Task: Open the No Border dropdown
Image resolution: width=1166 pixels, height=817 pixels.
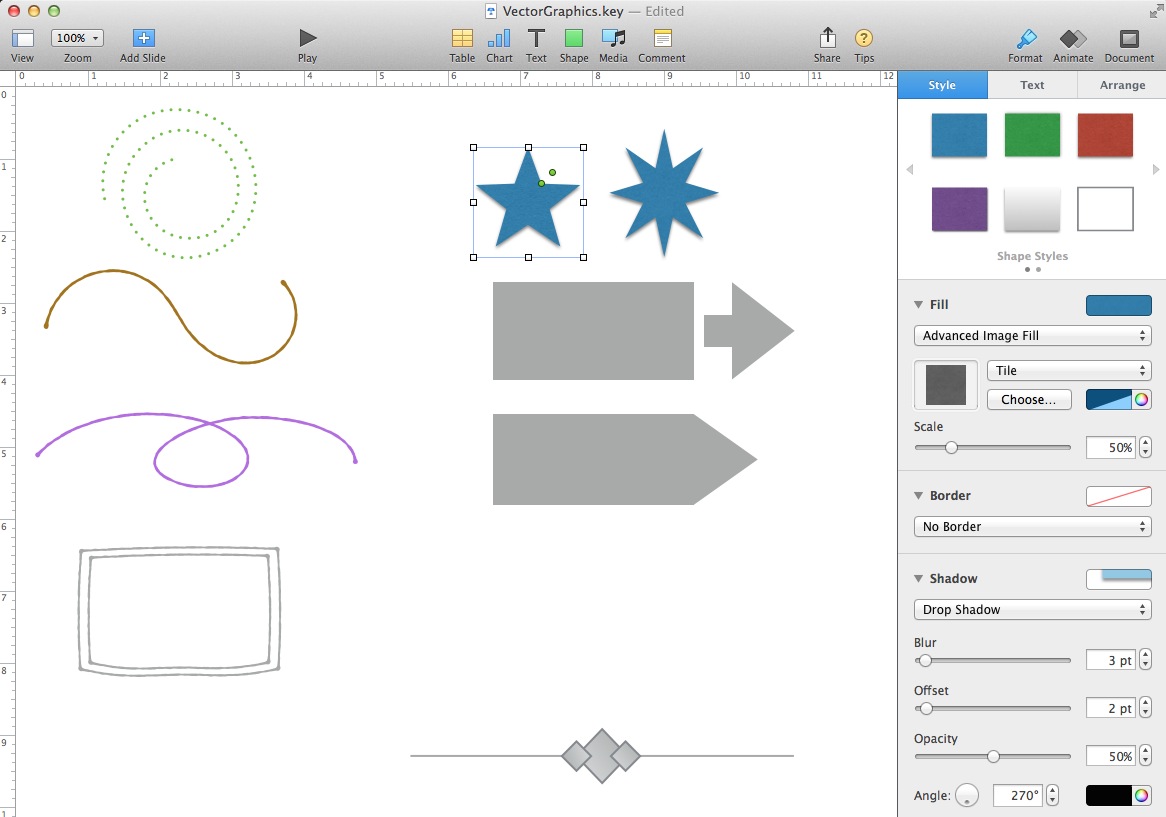Action: (1032, 526)
